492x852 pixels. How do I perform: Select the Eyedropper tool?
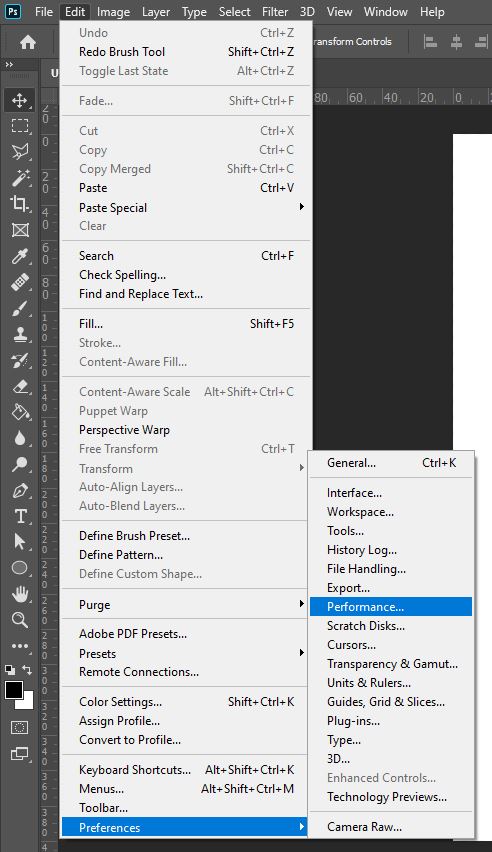(20, 256)
